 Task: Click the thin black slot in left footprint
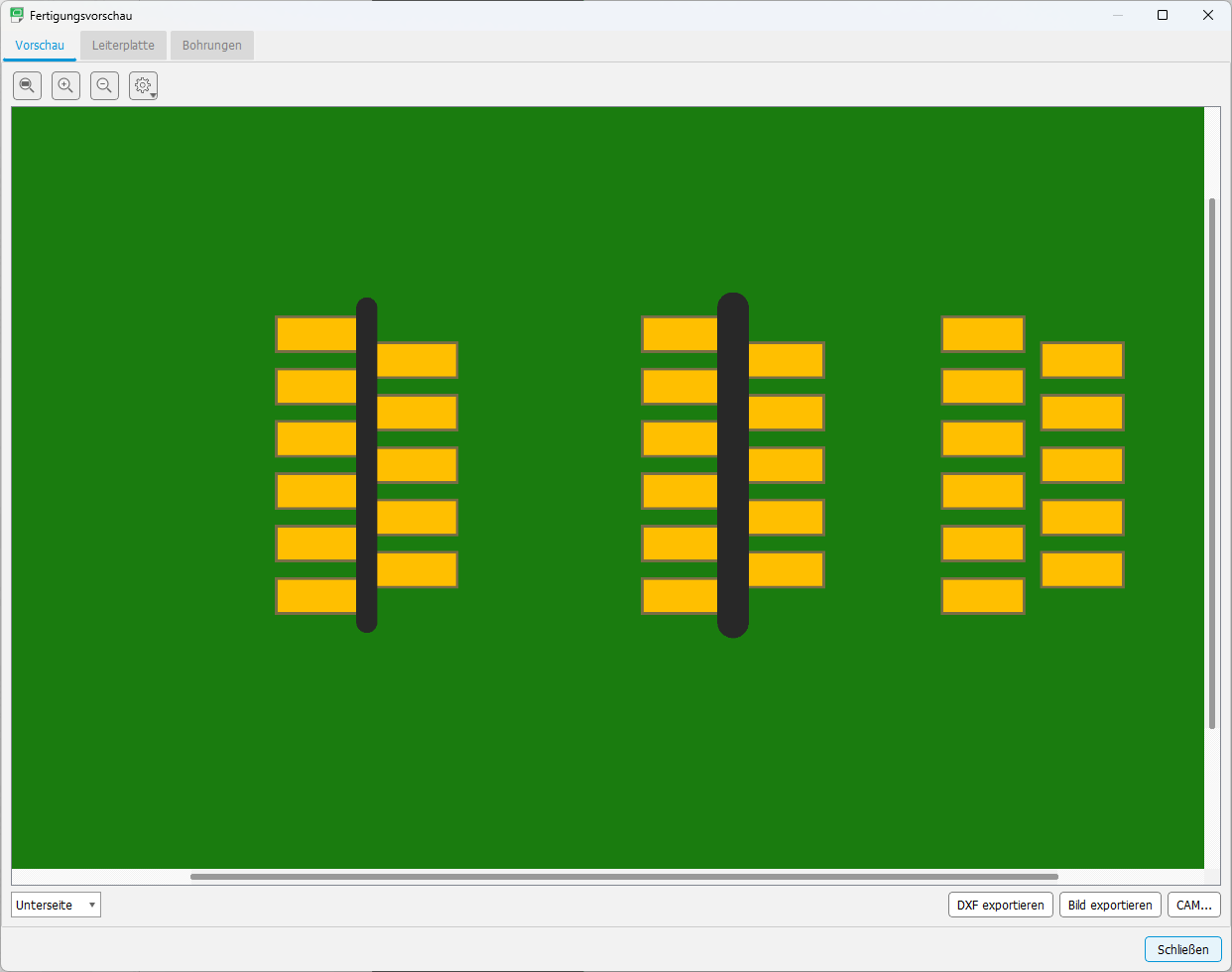tap(367, 464)
